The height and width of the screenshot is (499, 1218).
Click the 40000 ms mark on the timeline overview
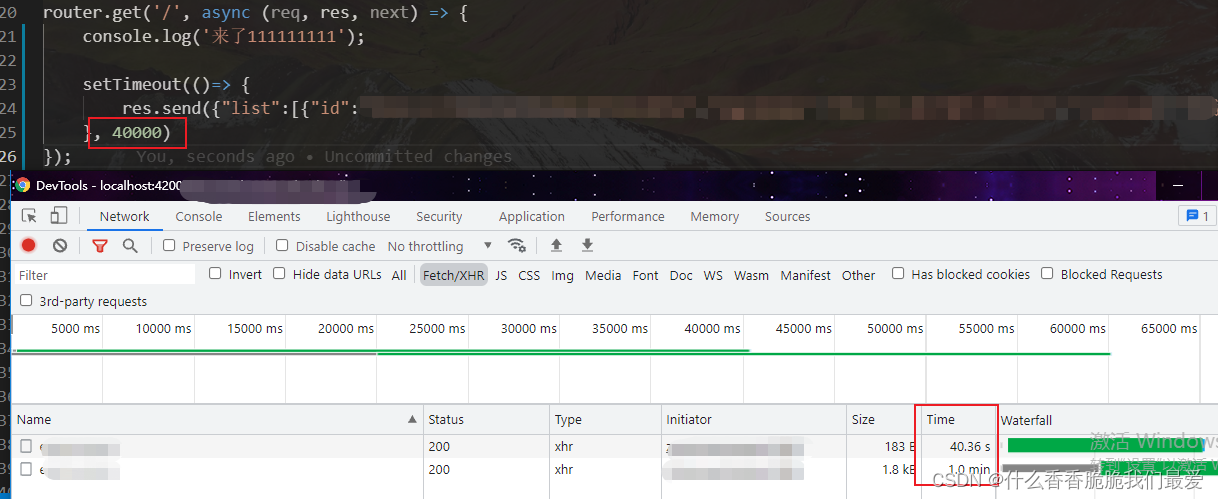coord(712,329)
